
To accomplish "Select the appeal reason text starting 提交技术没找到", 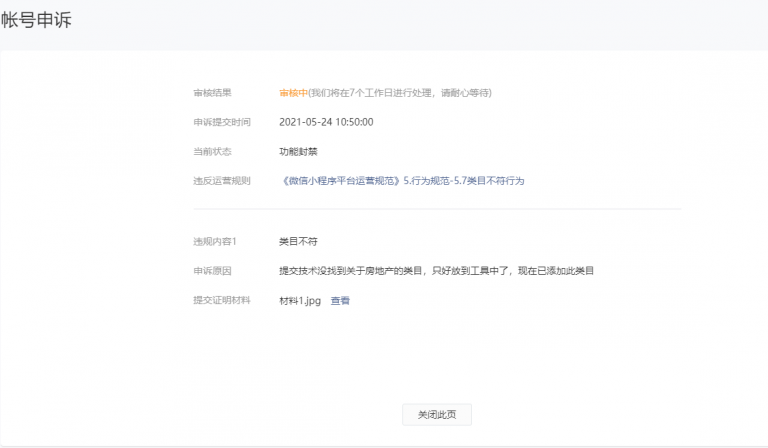I will [x=436, y=271].
